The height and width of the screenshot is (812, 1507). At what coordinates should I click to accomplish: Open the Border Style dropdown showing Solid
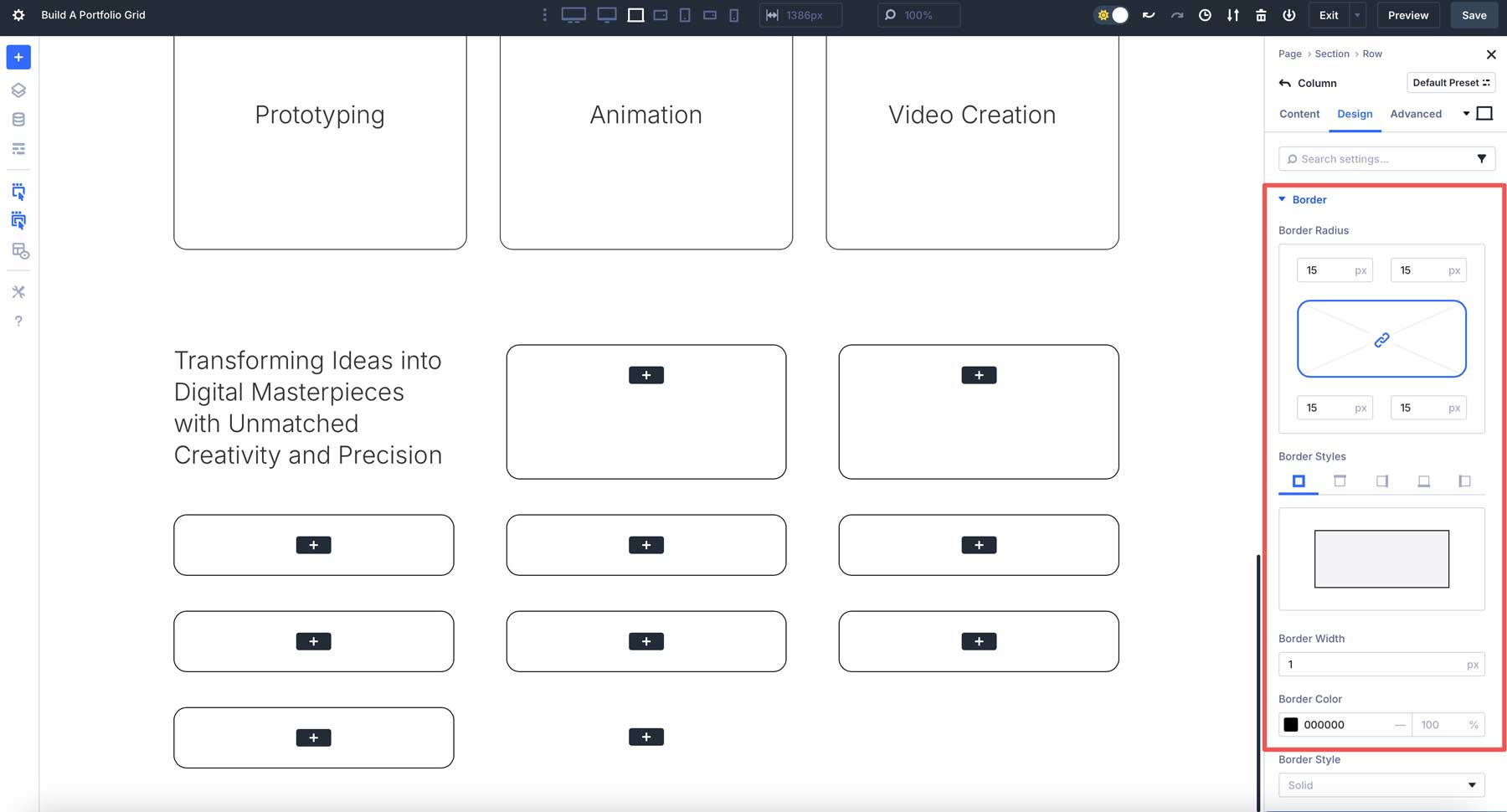point(1381,784)
